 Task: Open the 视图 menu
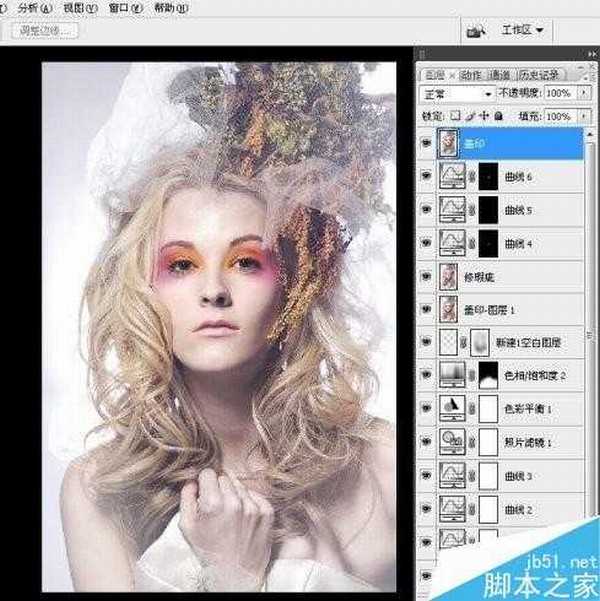[x=73, y=6]
